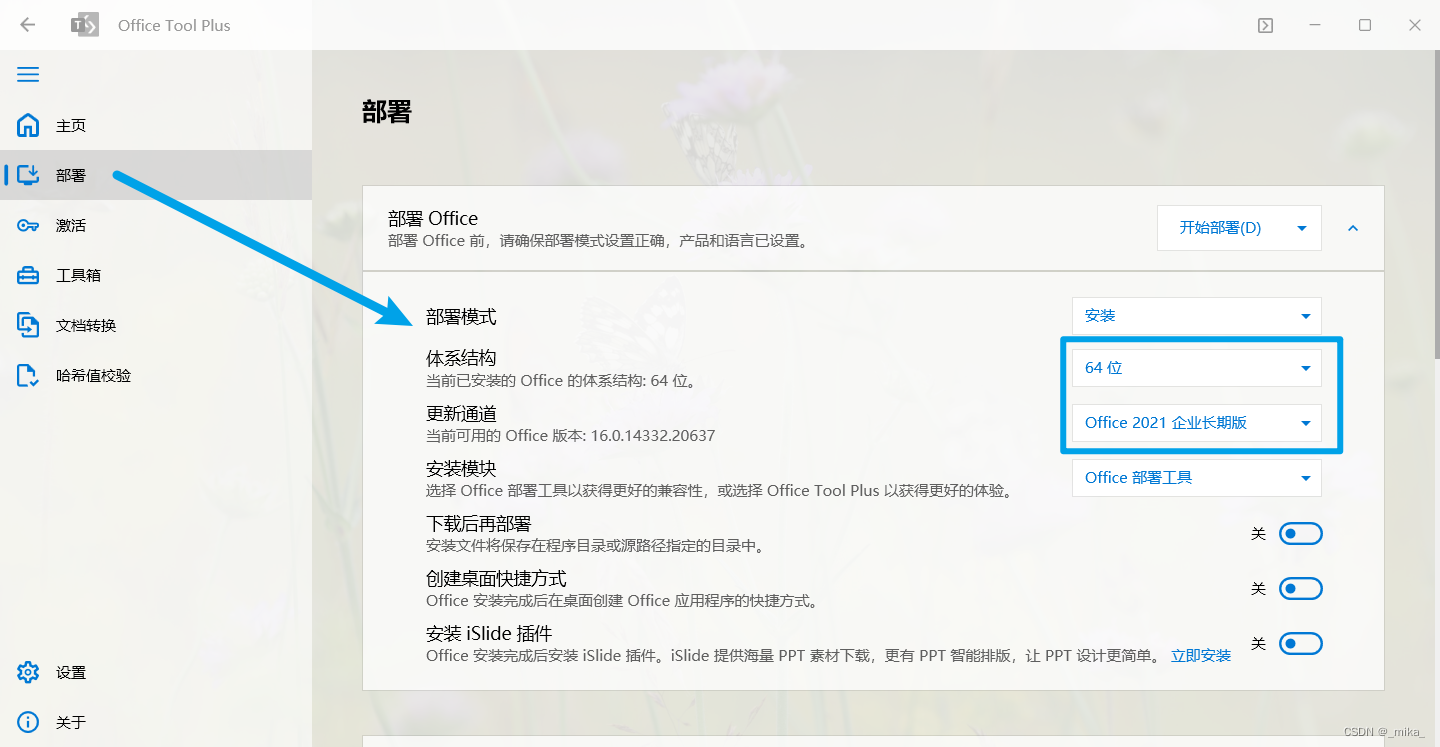1440x747 pixels.
Task: Maximize the Office Tool Plus window
Action: [x=1365, y=25]
